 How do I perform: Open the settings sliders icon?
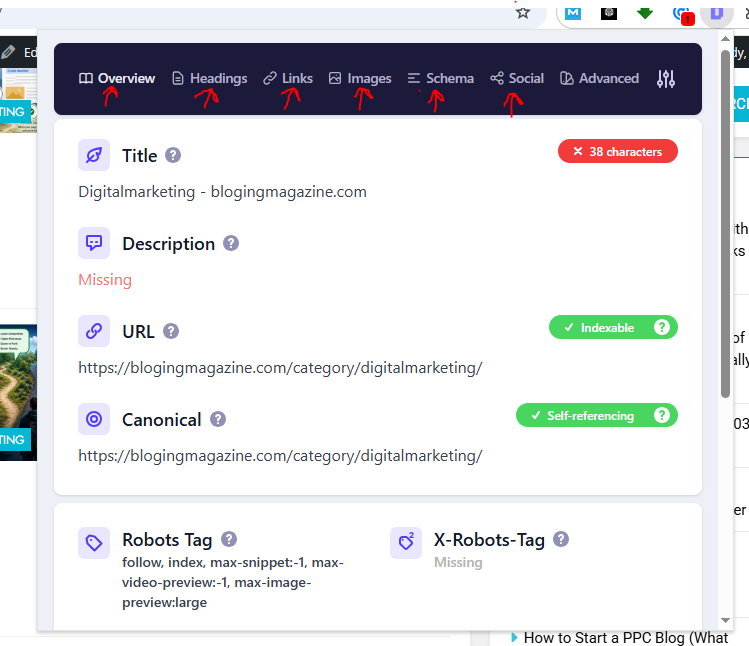tap(666, 79)
